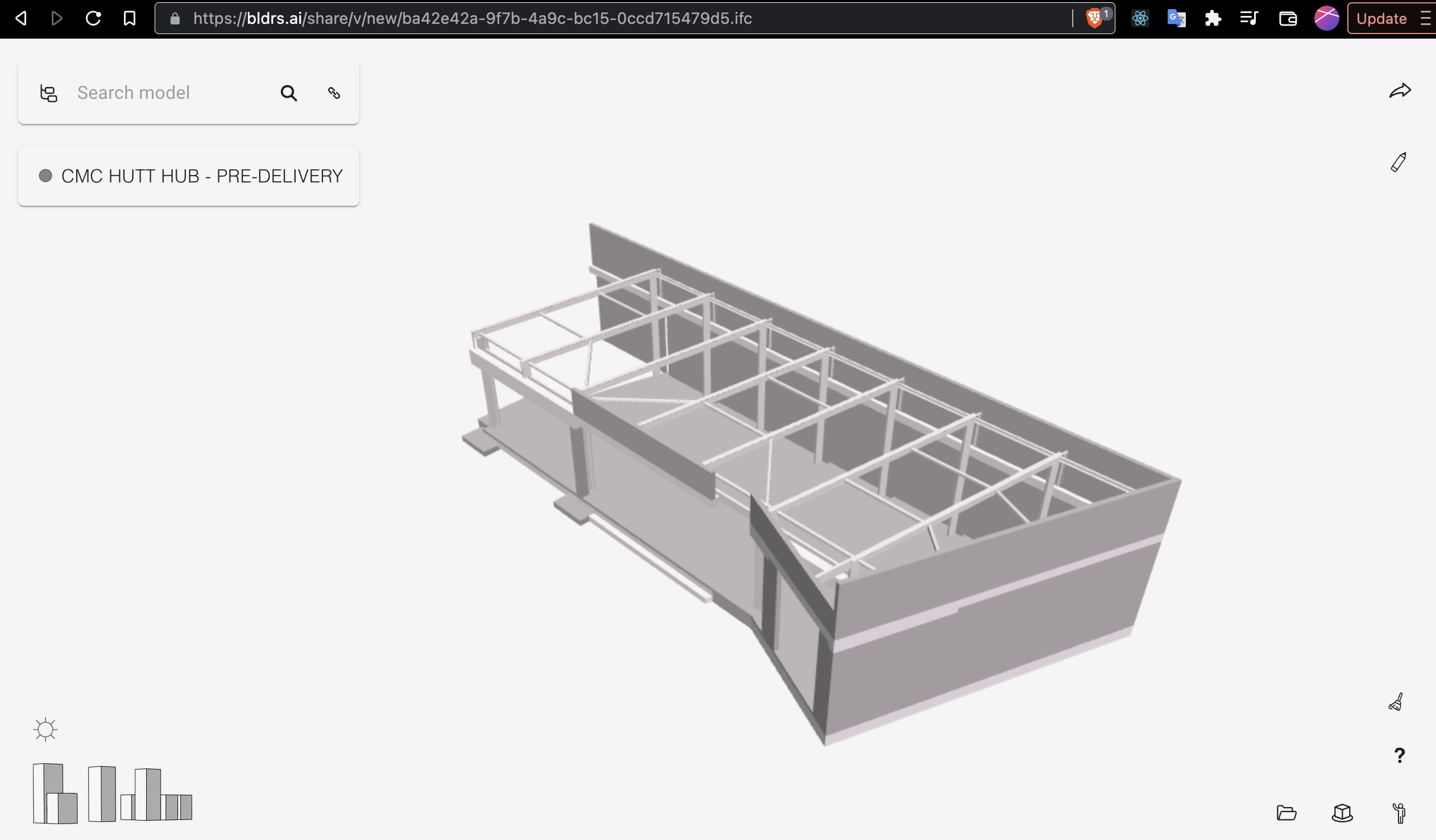Click into the Search model field
1436x840 pixels.
(171, 93)
